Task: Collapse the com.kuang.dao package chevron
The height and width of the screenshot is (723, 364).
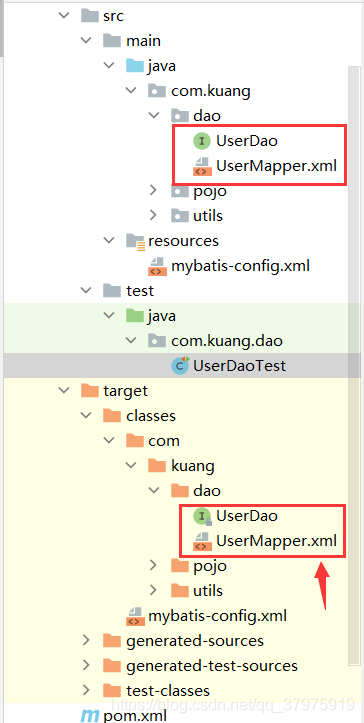Action: 131,341
